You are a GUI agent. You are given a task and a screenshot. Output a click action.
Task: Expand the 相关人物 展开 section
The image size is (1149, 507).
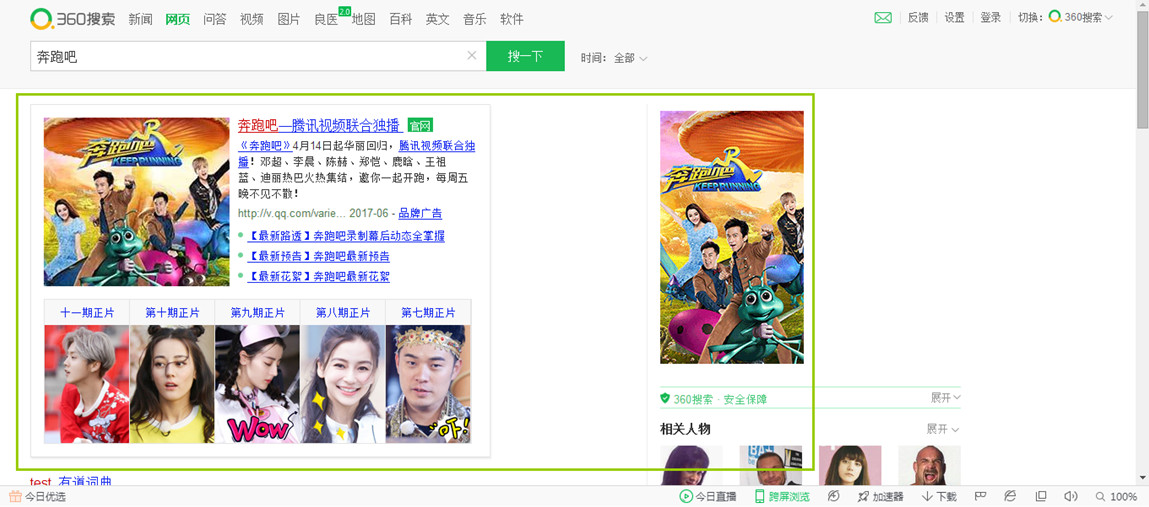943,429
